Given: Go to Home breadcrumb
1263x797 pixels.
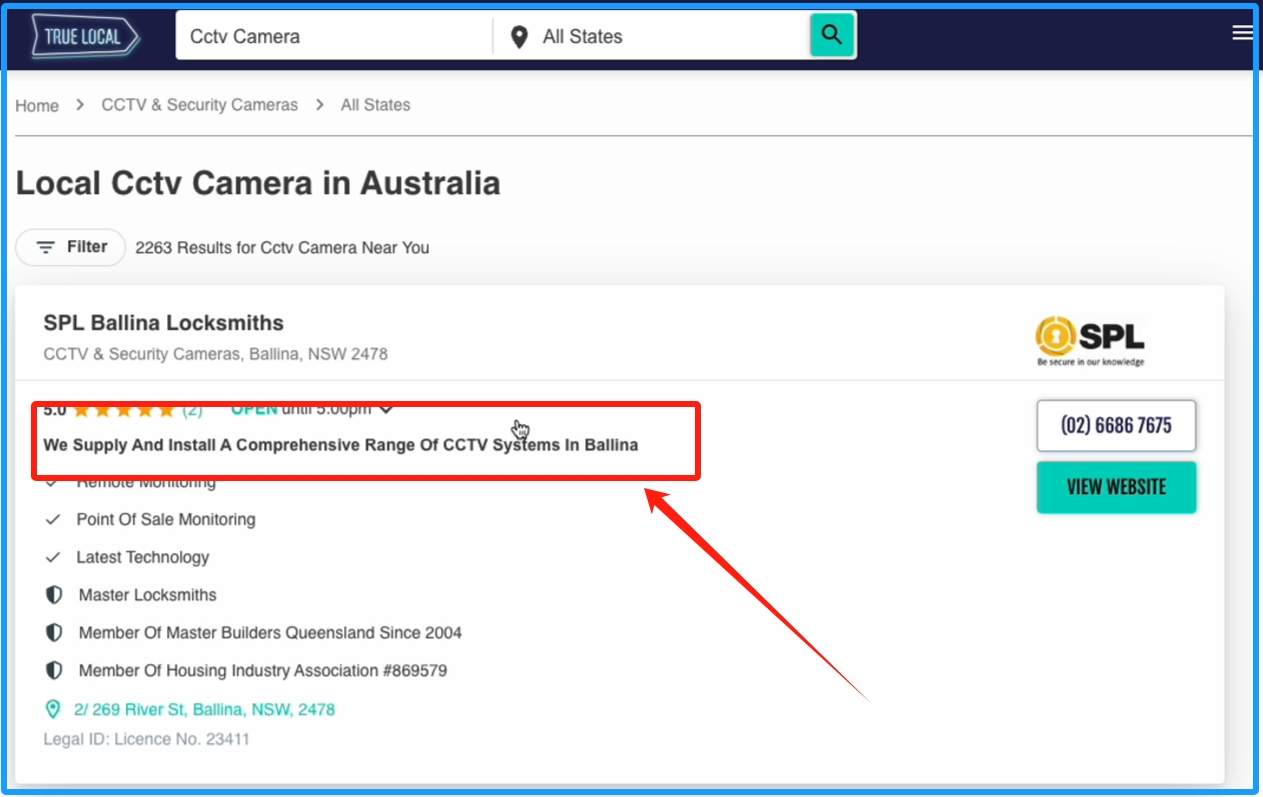Looking at the screenshot, I should point(37,105).
